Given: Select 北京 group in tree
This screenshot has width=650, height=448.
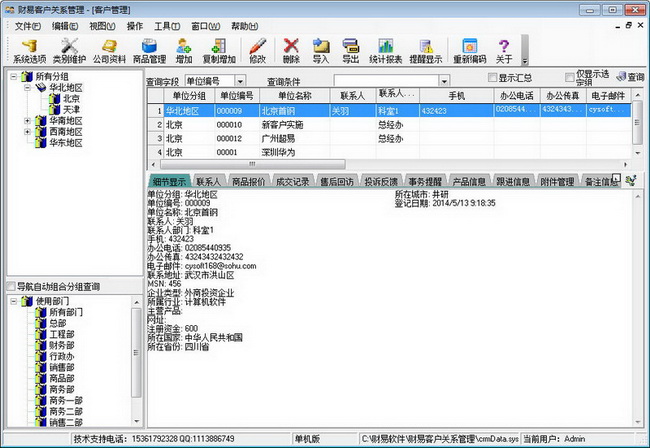Looking at the screenshot, I should [71, 99].
